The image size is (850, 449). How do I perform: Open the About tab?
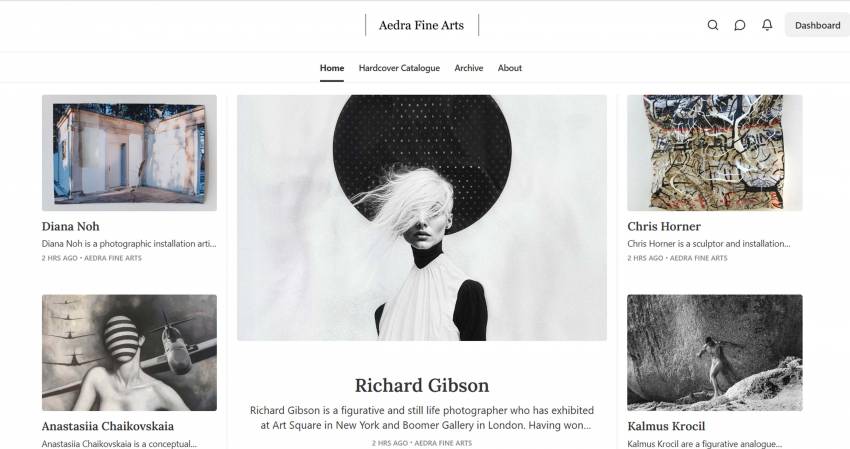point(510,68)
